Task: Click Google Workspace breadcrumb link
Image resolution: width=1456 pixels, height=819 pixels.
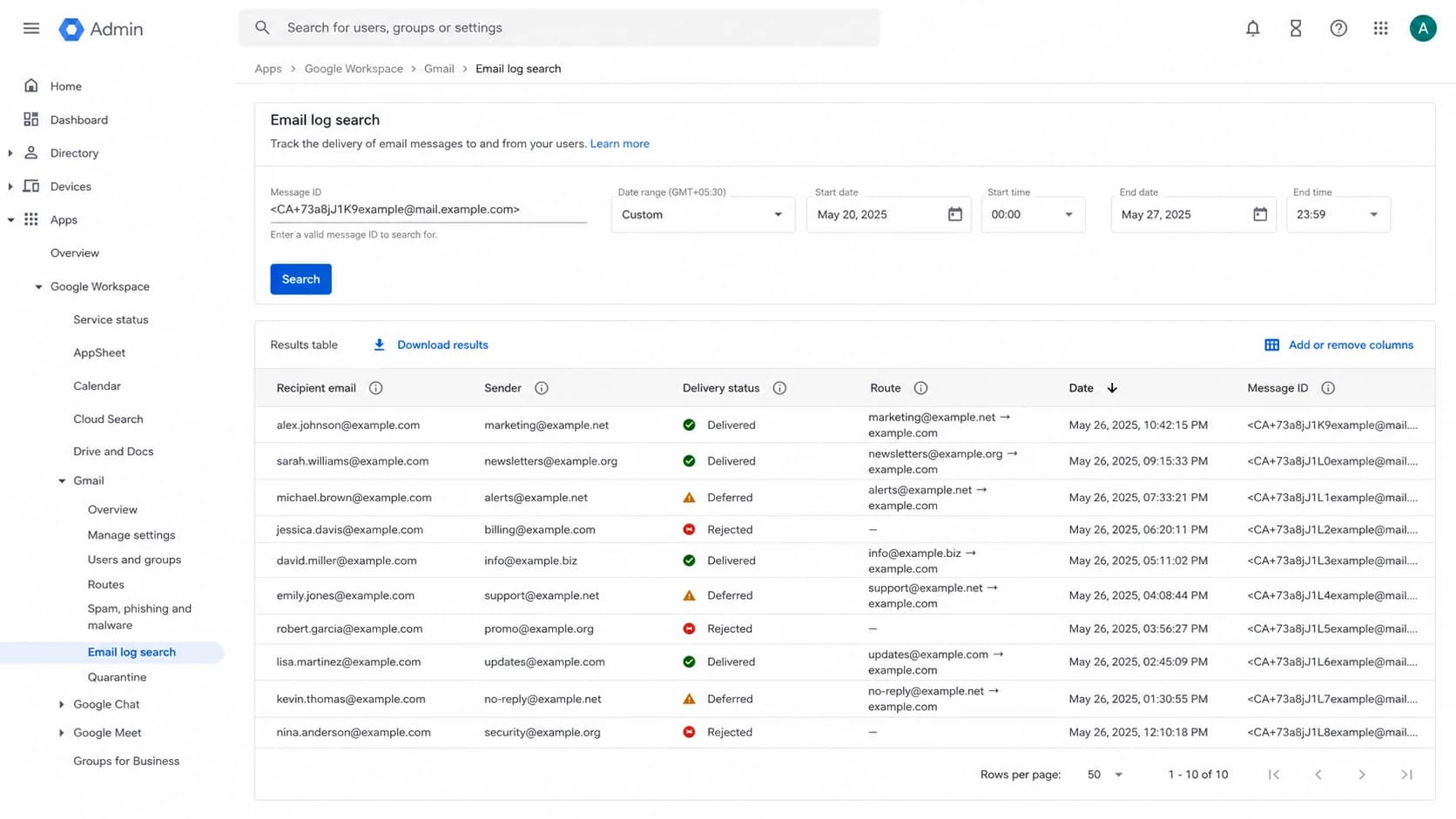Action: tap(354, 69)
